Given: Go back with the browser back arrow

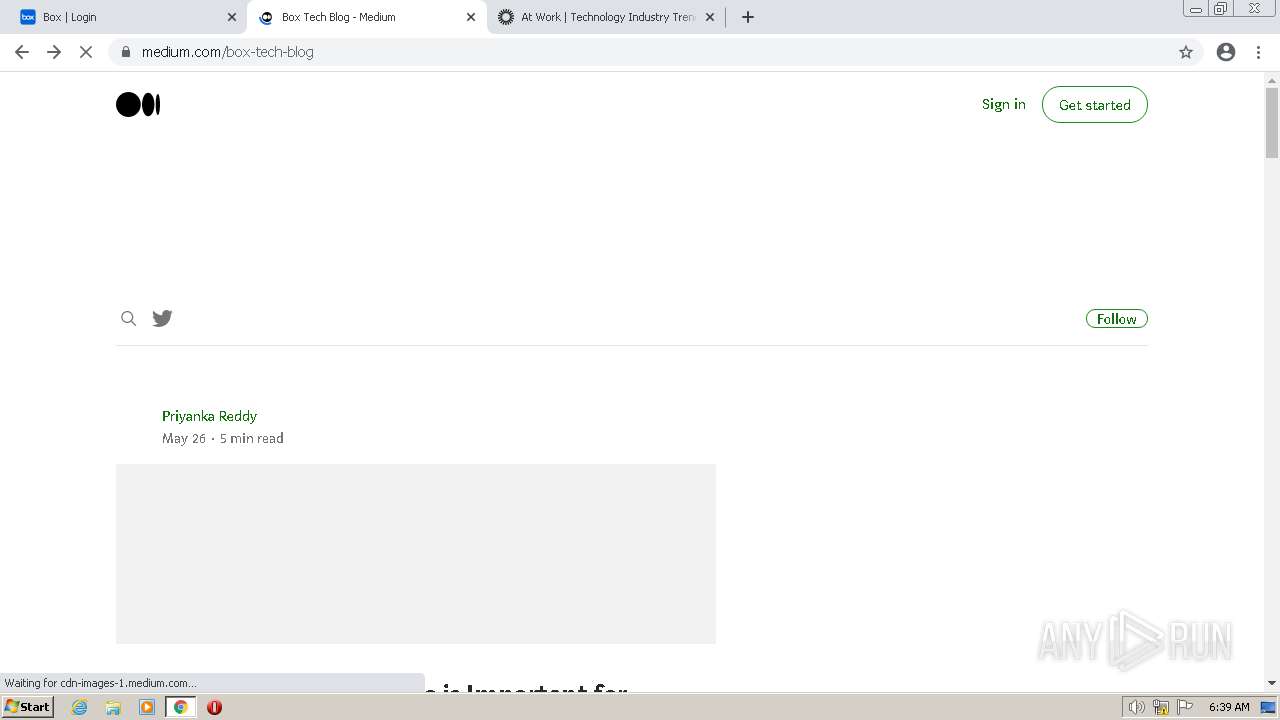Looking at the screenshot, I should tap(22, 52).
